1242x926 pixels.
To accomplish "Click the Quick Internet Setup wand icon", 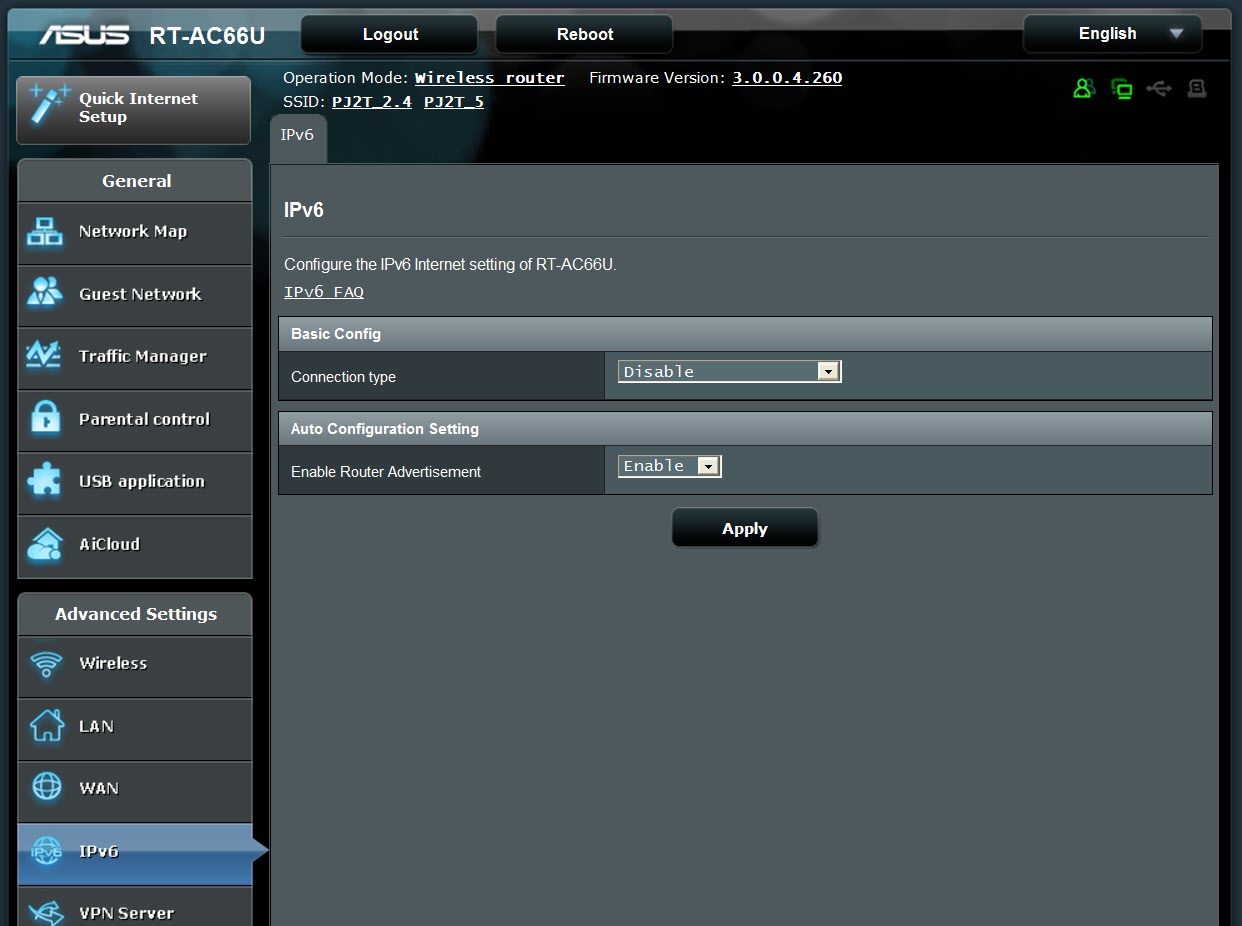I will tap(49, 103).
